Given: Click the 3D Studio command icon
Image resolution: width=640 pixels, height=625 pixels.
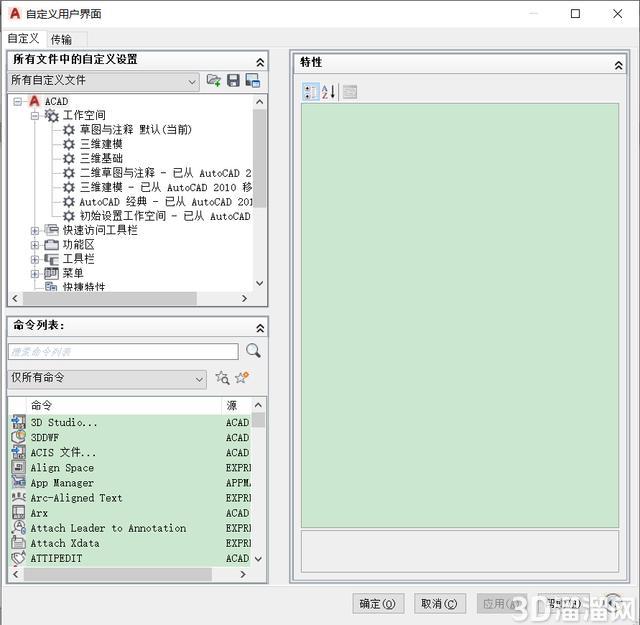Looking at the screenshot, I should (18, 422).
